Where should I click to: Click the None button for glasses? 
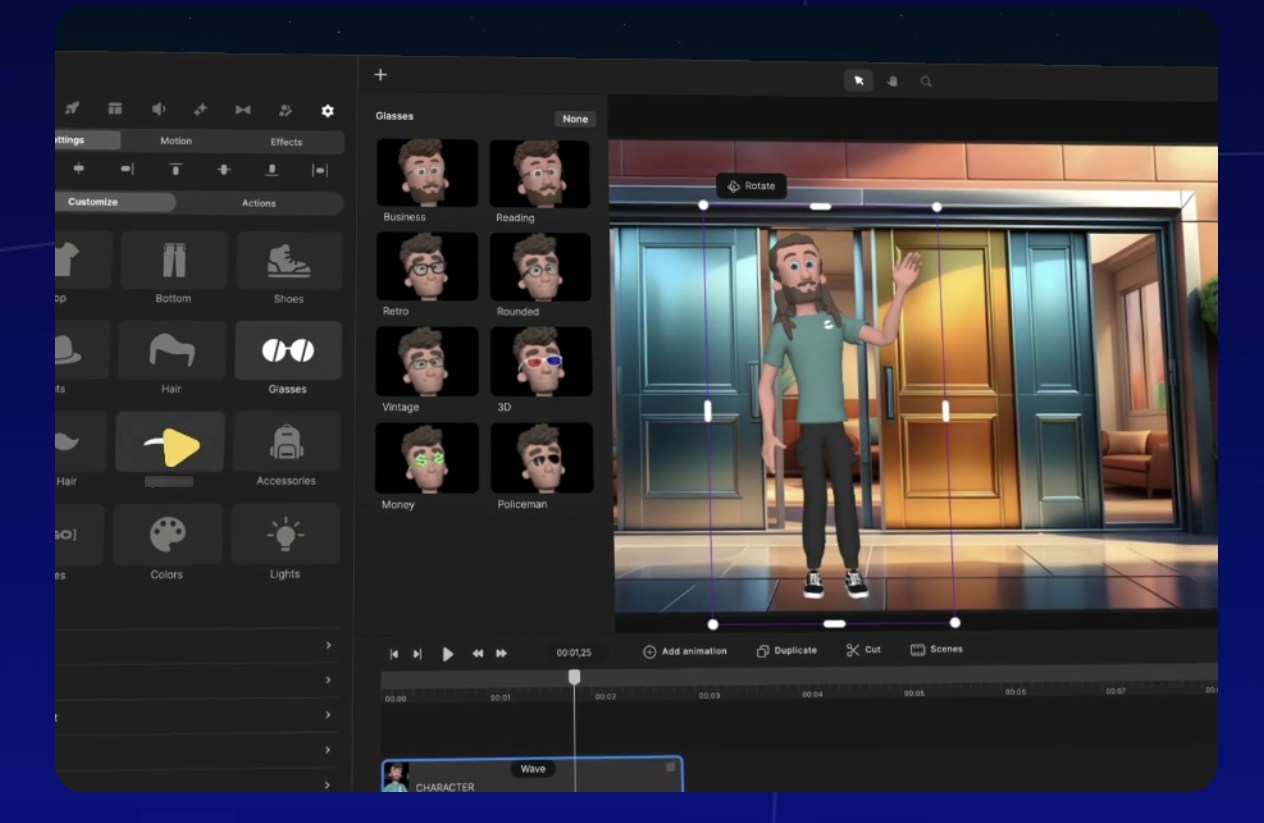point(575,119)
